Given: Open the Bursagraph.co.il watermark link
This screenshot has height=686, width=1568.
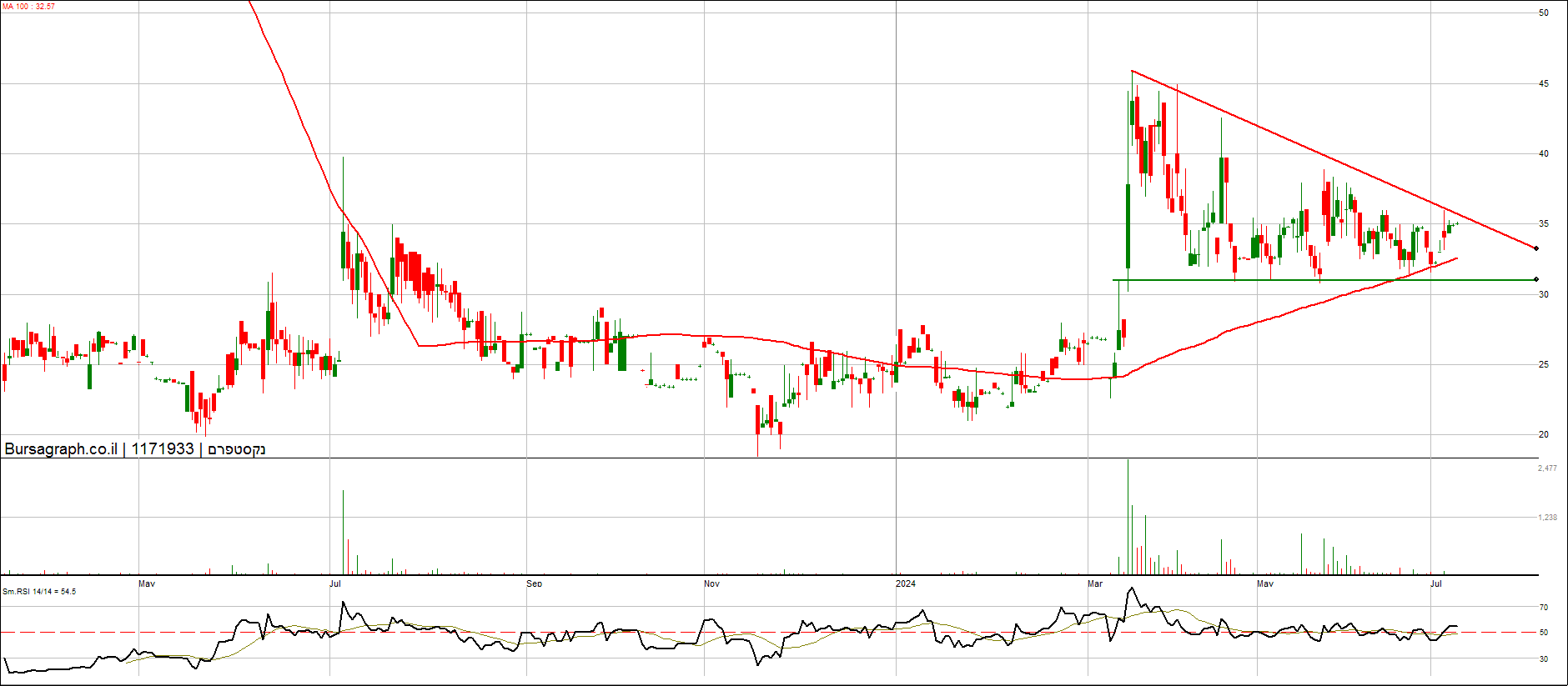Looking at the screenshot, I should coord(61,449).
